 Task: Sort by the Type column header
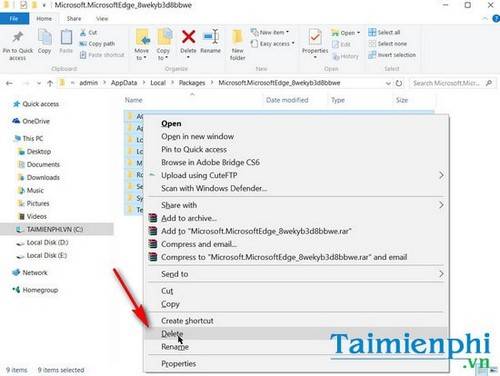(338, 100)
